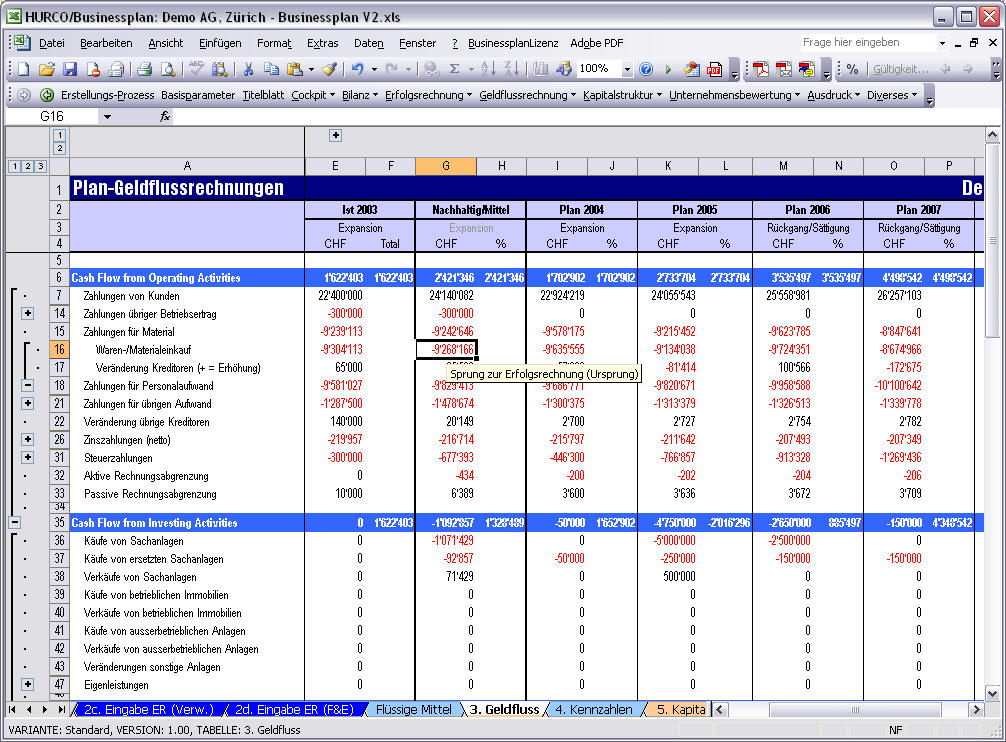The image size is (1006, 742).
Task: Open the Geldflussrechnung dropdown menu
Action: [527, 95]
